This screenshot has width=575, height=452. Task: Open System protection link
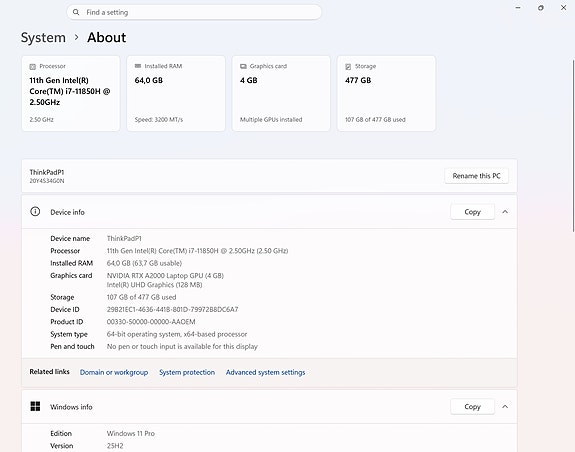187,372
